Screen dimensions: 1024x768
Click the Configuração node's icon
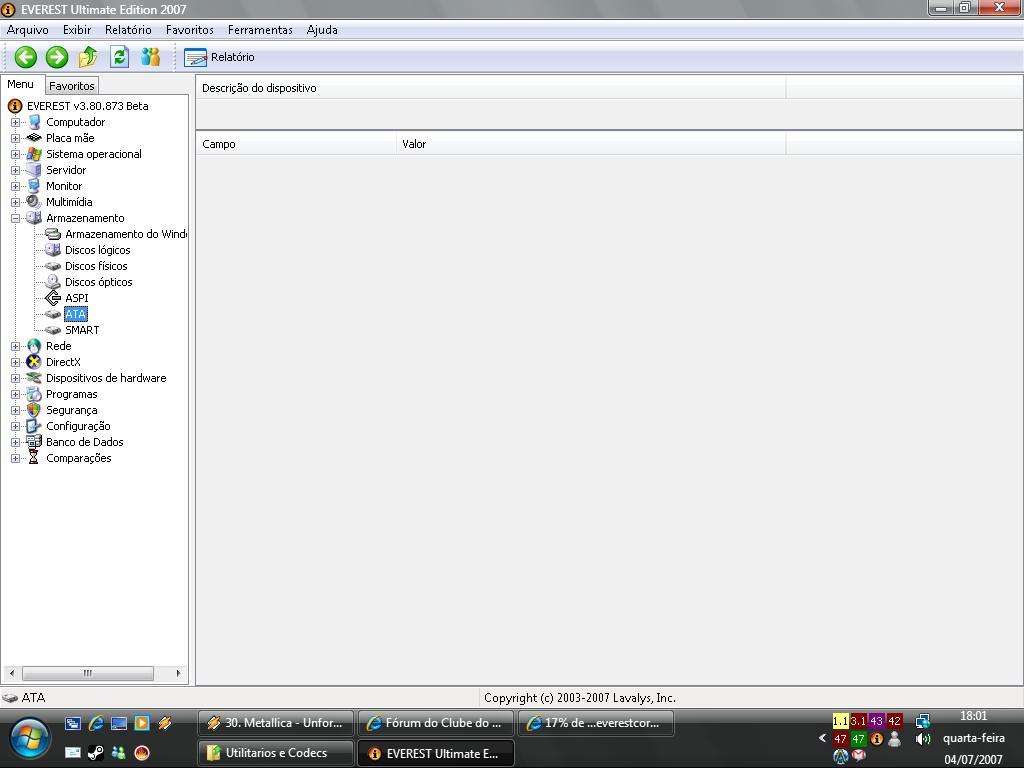tap(34, 426)
